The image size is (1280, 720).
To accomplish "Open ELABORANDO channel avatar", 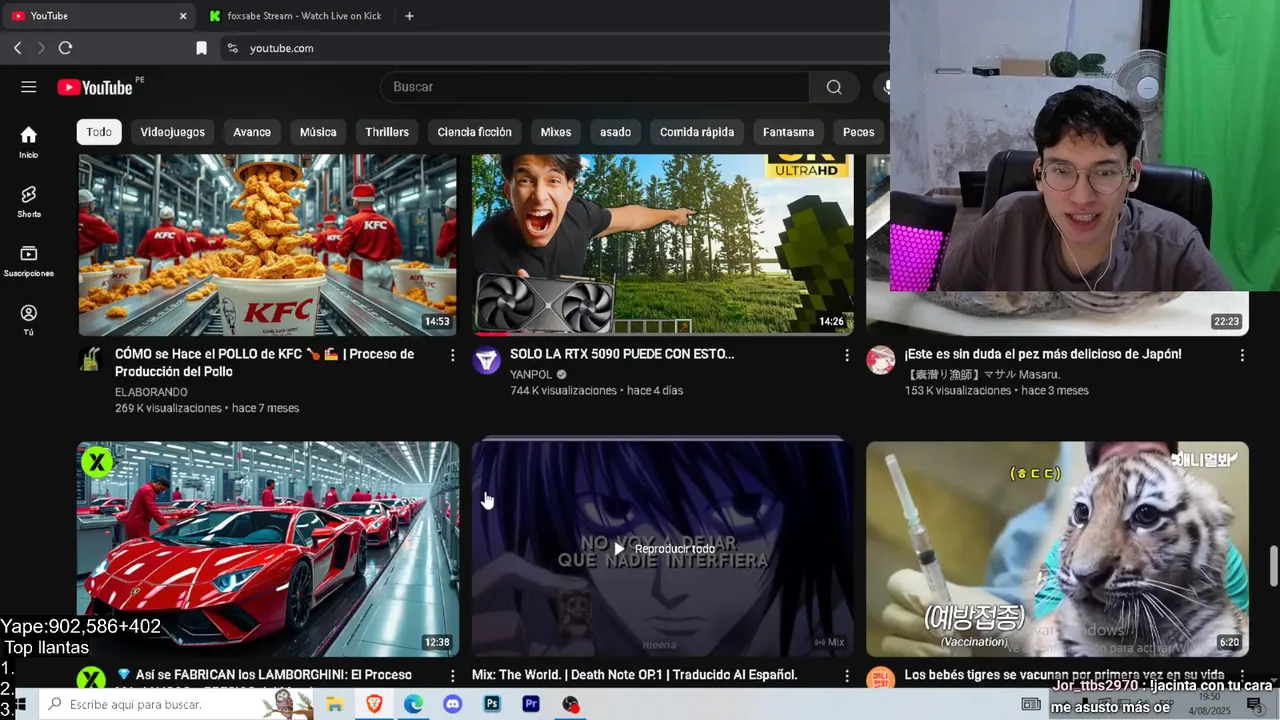I will 91,360.
